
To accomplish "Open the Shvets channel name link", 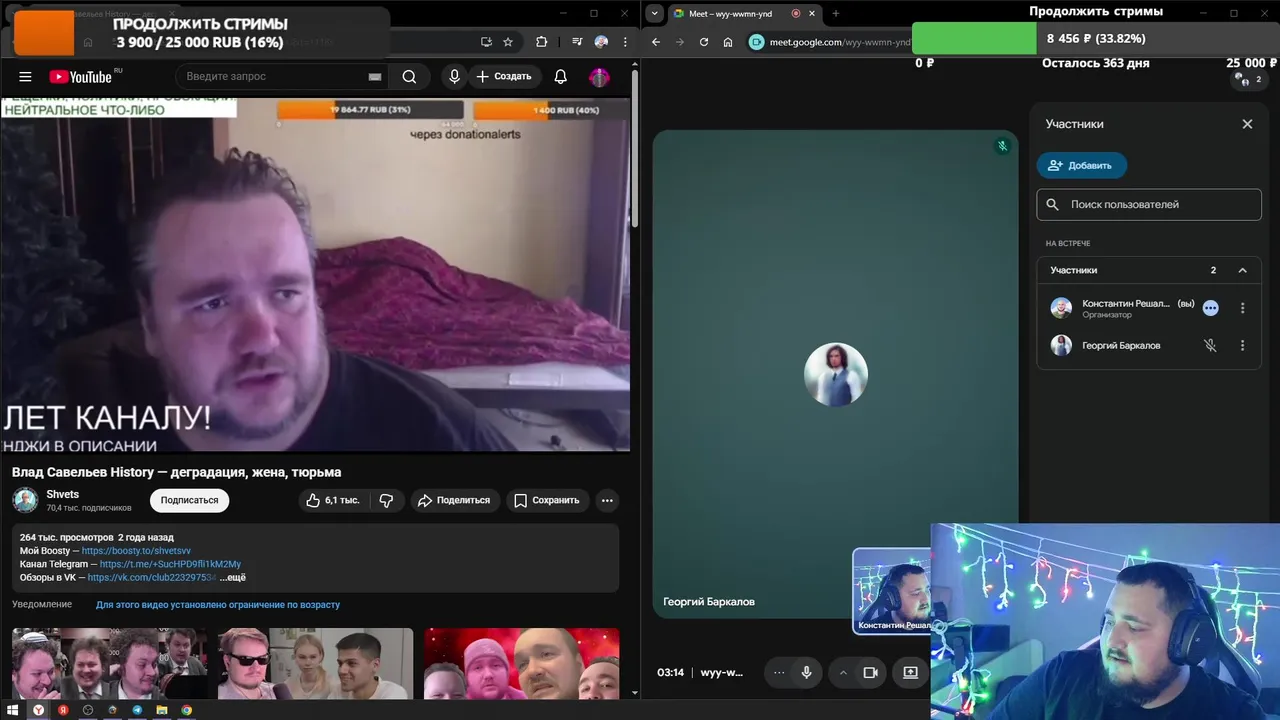I will pos(63,494).
